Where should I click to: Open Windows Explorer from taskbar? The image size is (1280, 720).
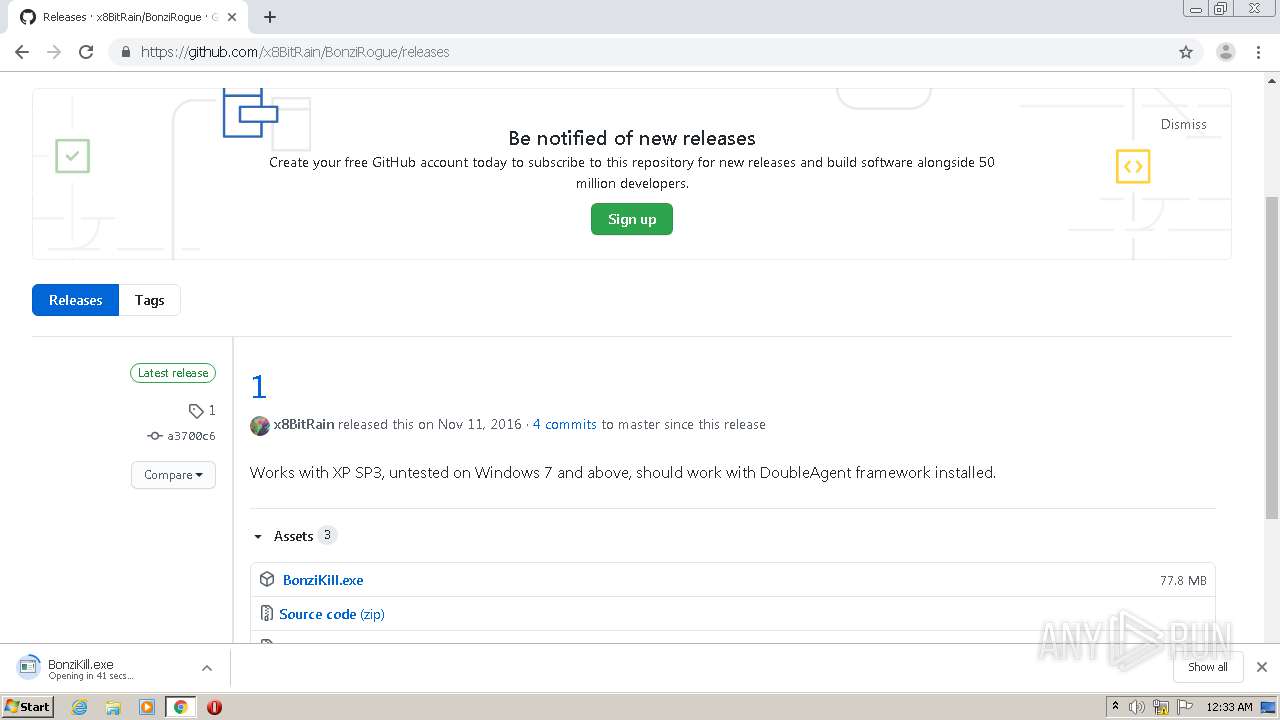click(x=113, y=707)
